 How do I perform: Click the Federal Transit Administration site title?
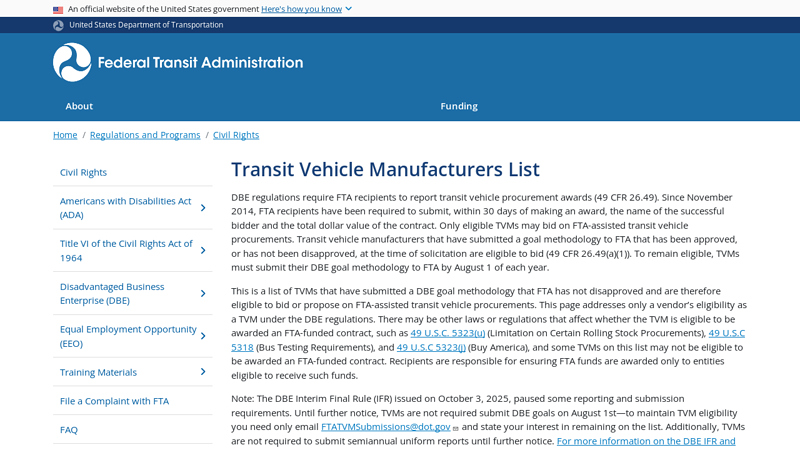201,63
